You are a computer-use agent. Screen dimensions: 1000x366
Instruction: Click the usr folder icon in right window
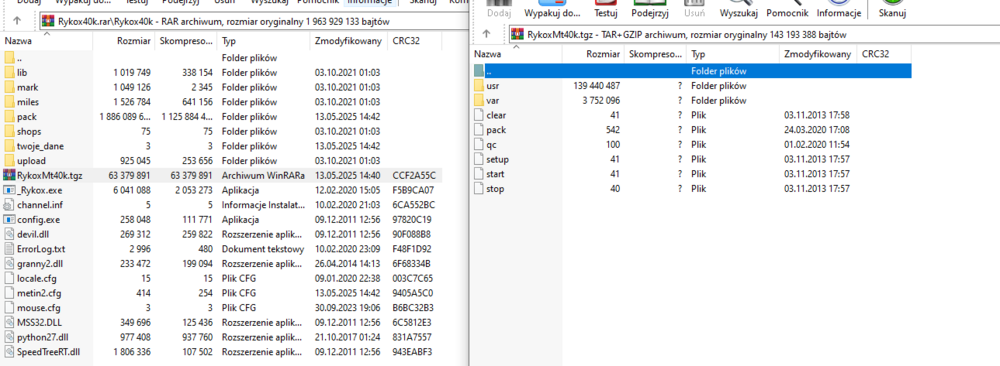tap(479, 85)
